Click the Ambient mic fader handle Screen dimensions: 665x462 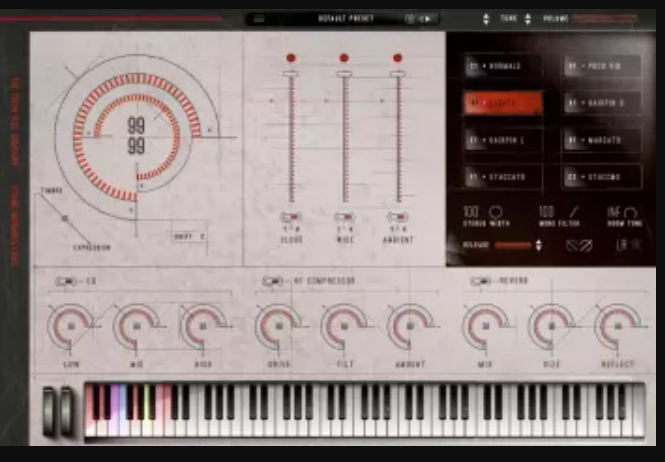pyautogui.click(x=397, y=74)
